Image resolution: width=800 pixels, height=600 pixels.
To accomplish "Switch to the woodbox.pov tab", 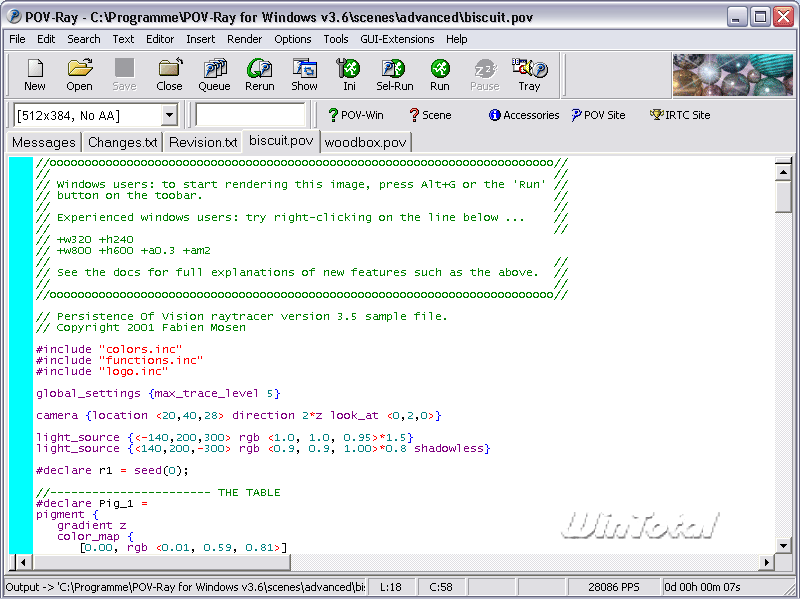I will tap(365, 142).
